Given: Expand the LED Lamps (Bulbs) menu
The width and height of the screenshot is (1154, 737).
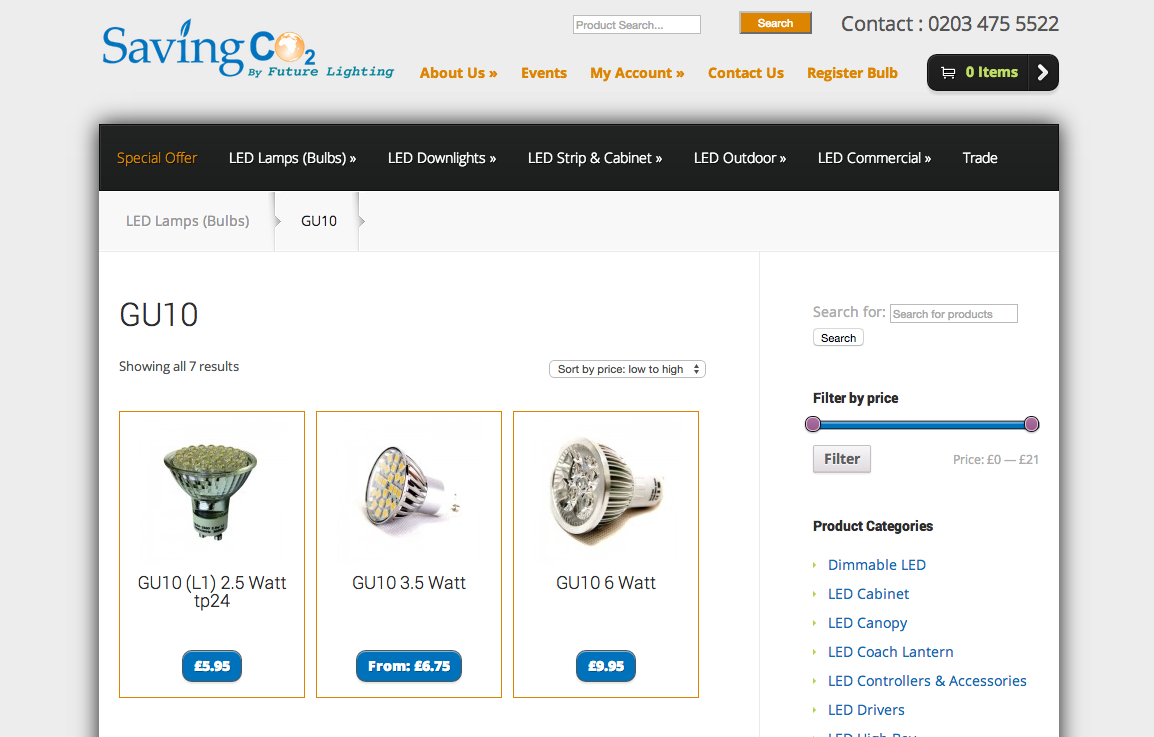Looking at the screenshot, I should [292, 158].
